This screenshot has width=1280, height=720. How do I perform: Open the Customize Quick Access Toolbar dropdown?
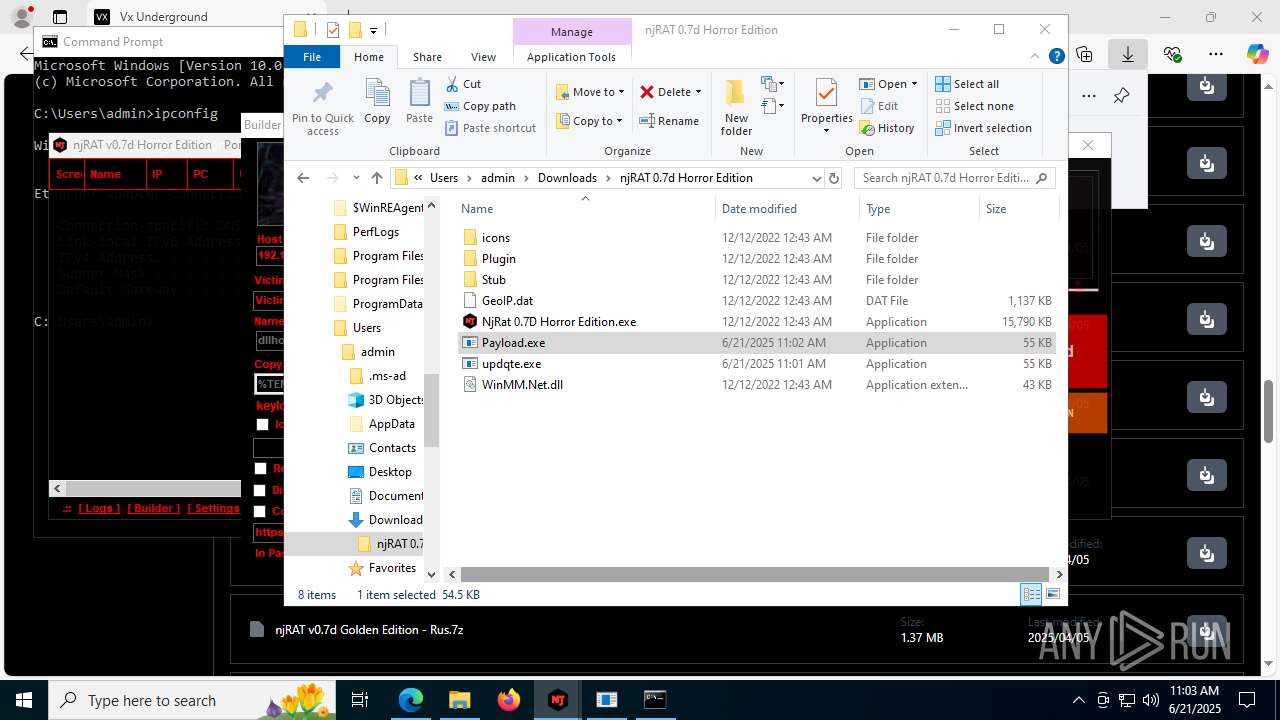[x=373, y=30]
